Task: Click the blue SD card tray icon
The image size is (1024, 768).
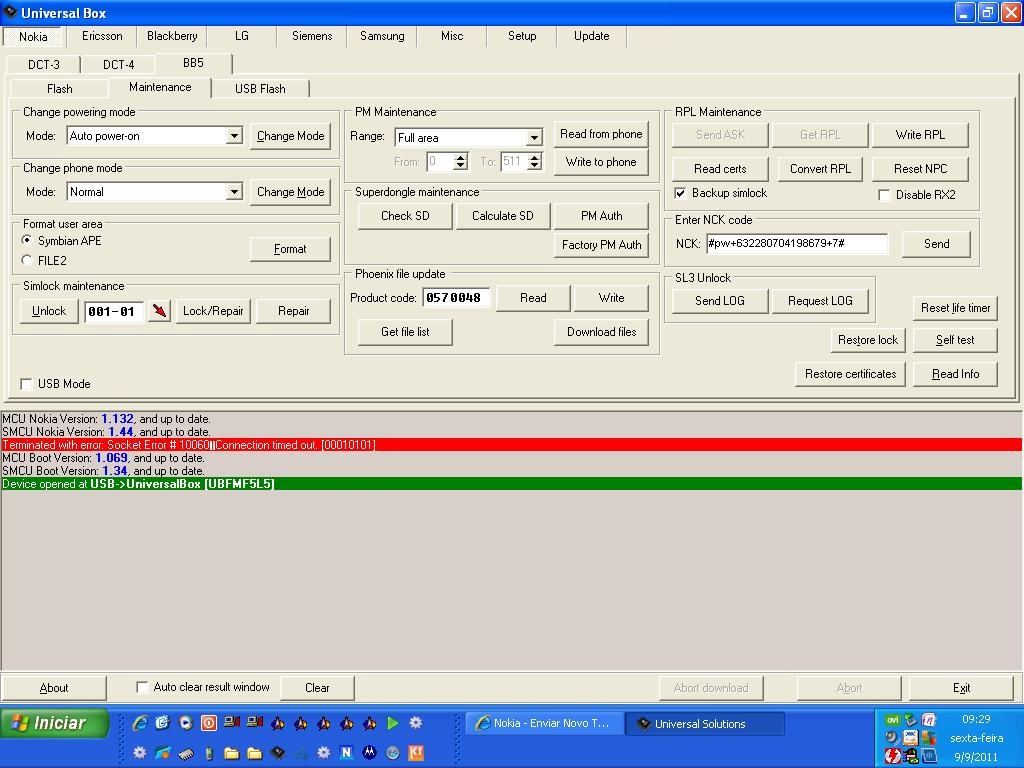Action: 928,756
